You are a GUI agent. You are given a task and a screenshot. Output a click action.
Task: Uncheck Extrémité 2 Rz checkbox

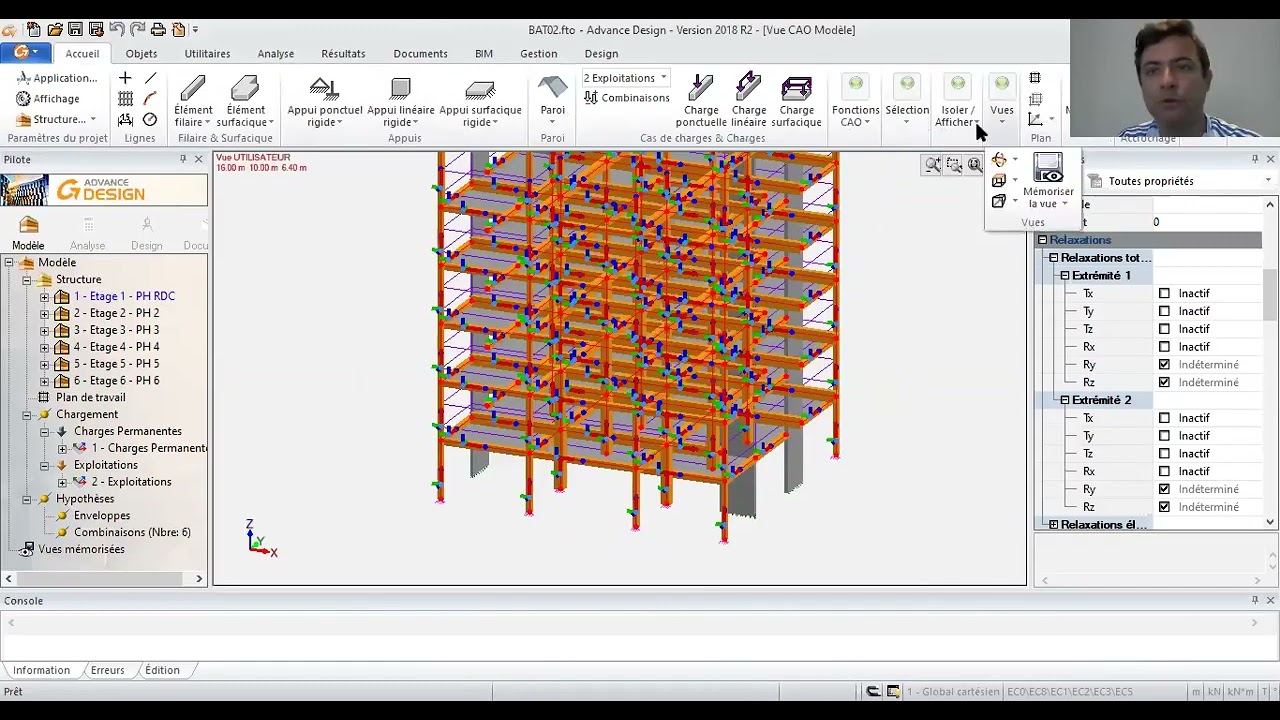click(x=1164, y=507)
